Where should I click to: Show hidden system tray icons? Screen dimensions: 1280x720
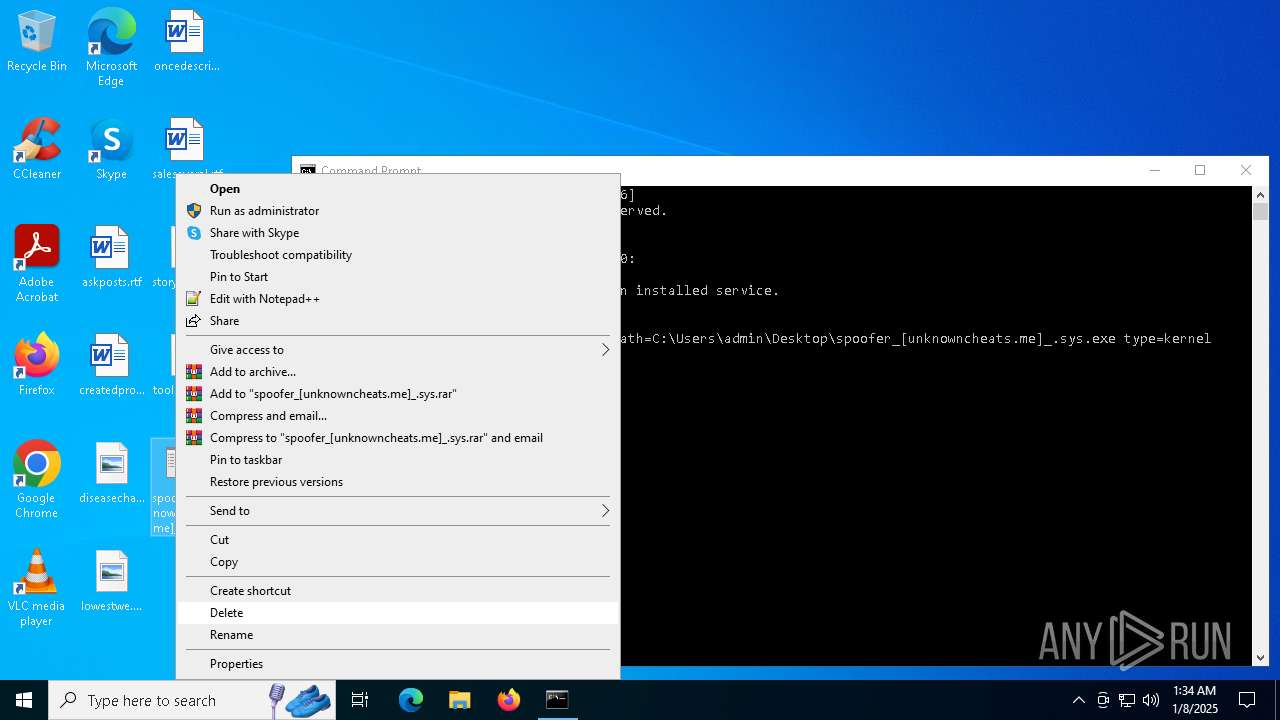coord(1078,700)
